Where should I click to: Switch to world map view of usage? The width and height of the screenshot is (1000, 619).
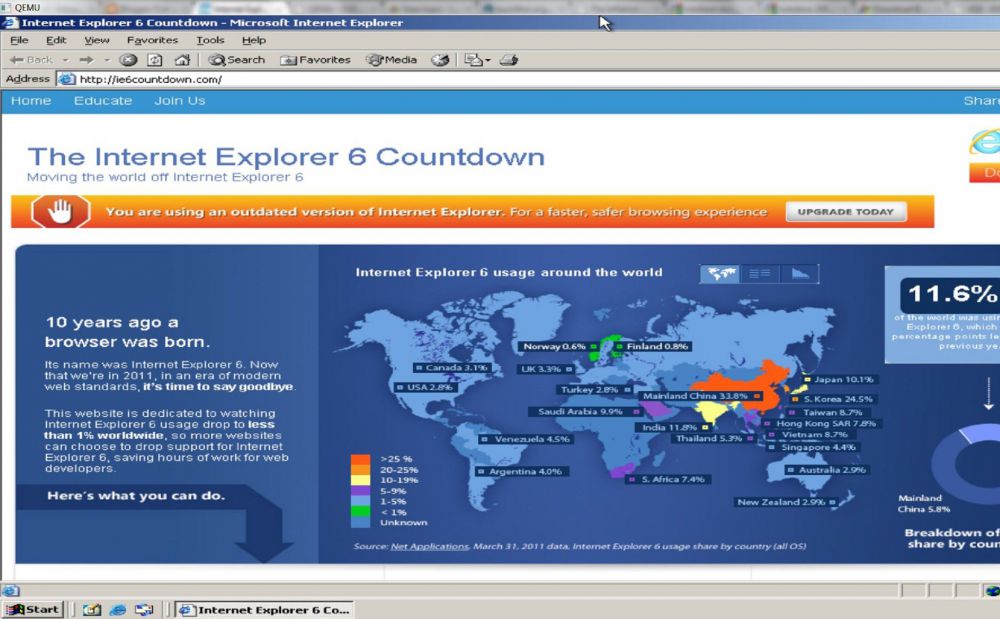pyautogui.click(x=720, y=273)
